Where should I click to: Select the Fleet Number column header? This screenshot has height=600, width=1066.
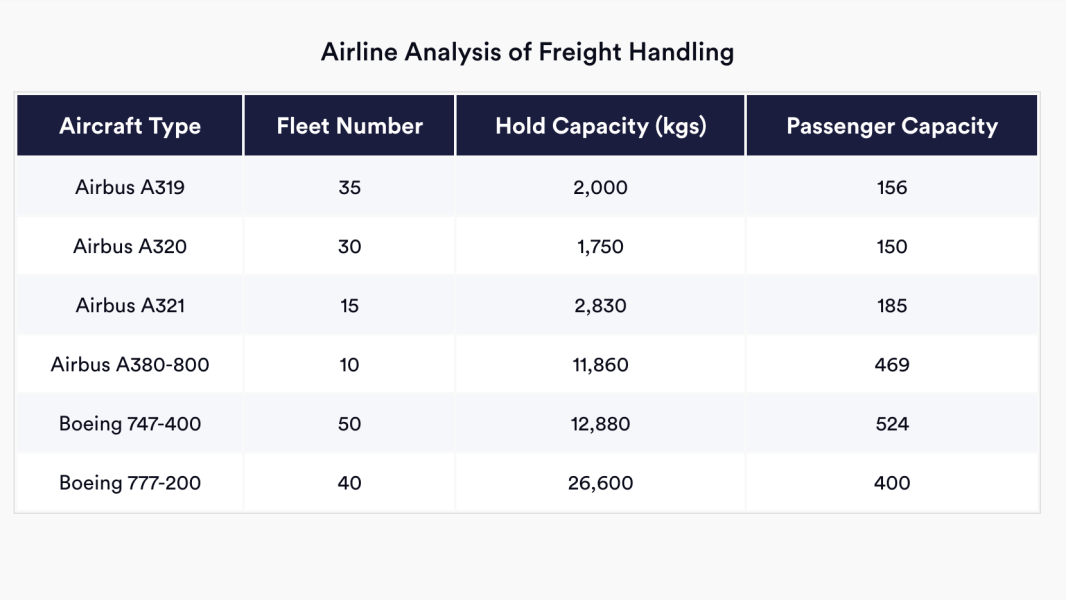(350, 126)
